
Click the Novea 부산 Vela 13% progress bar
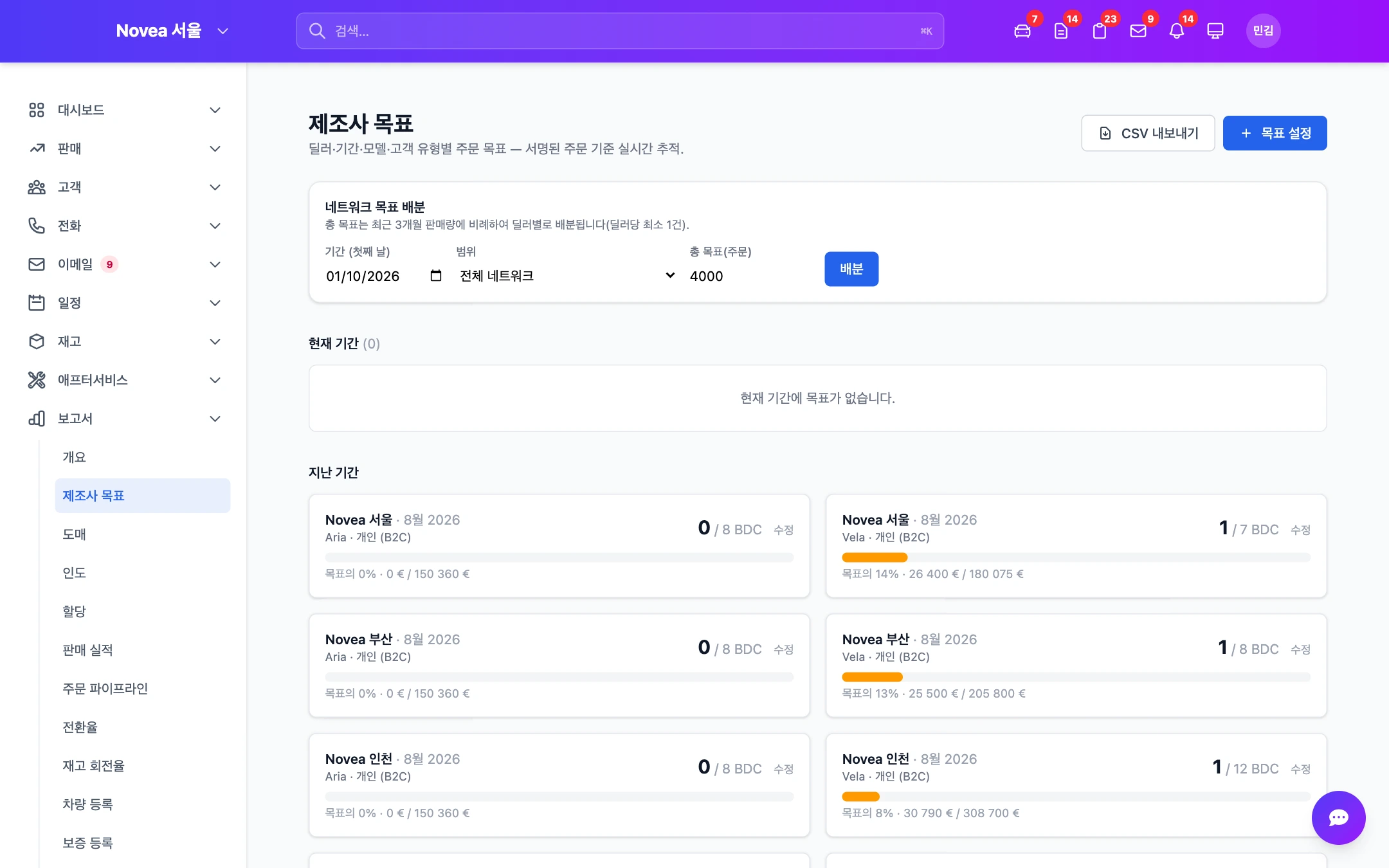coord(1076,677)
